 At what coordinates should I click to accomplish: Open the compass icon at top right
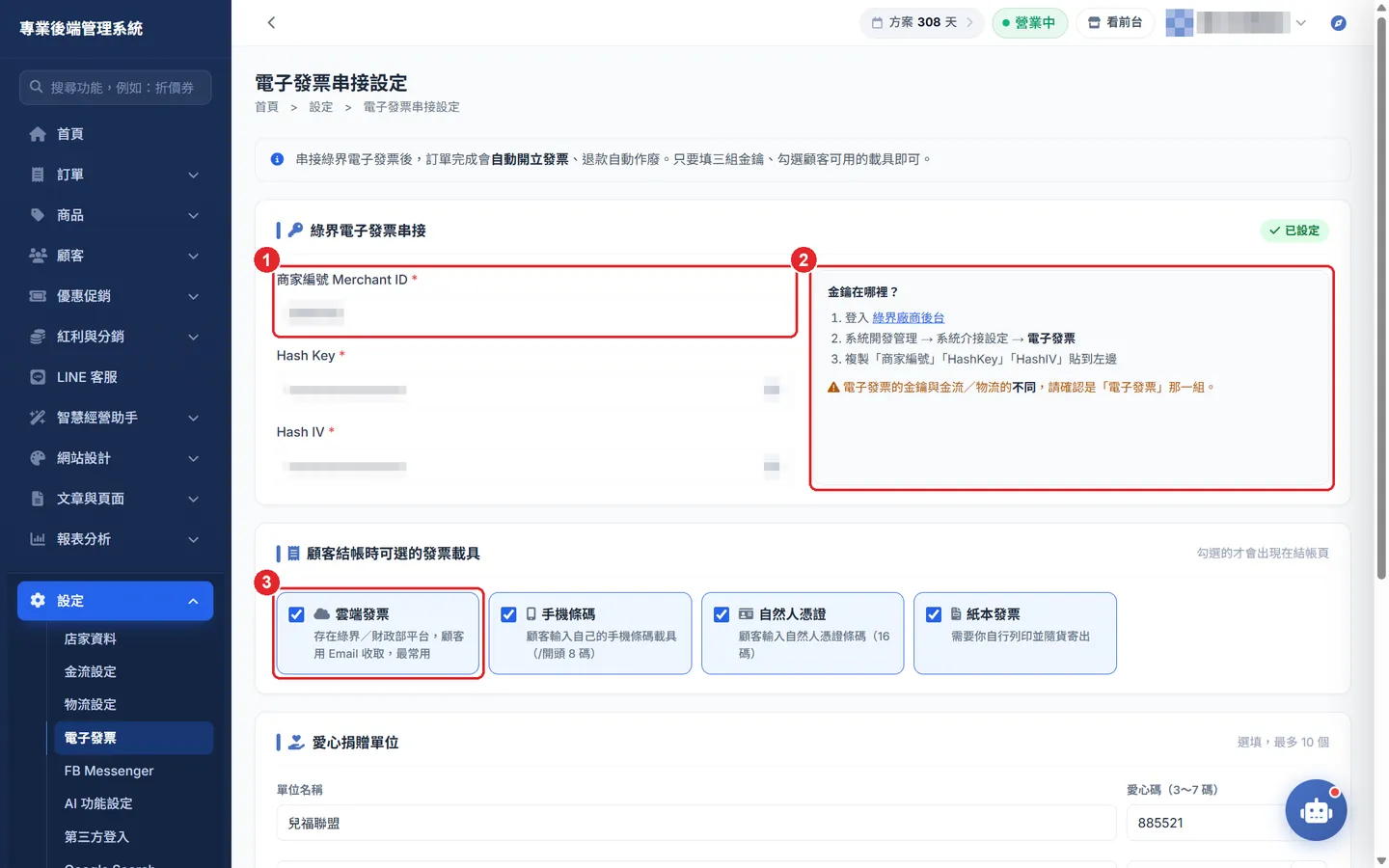1338,22
